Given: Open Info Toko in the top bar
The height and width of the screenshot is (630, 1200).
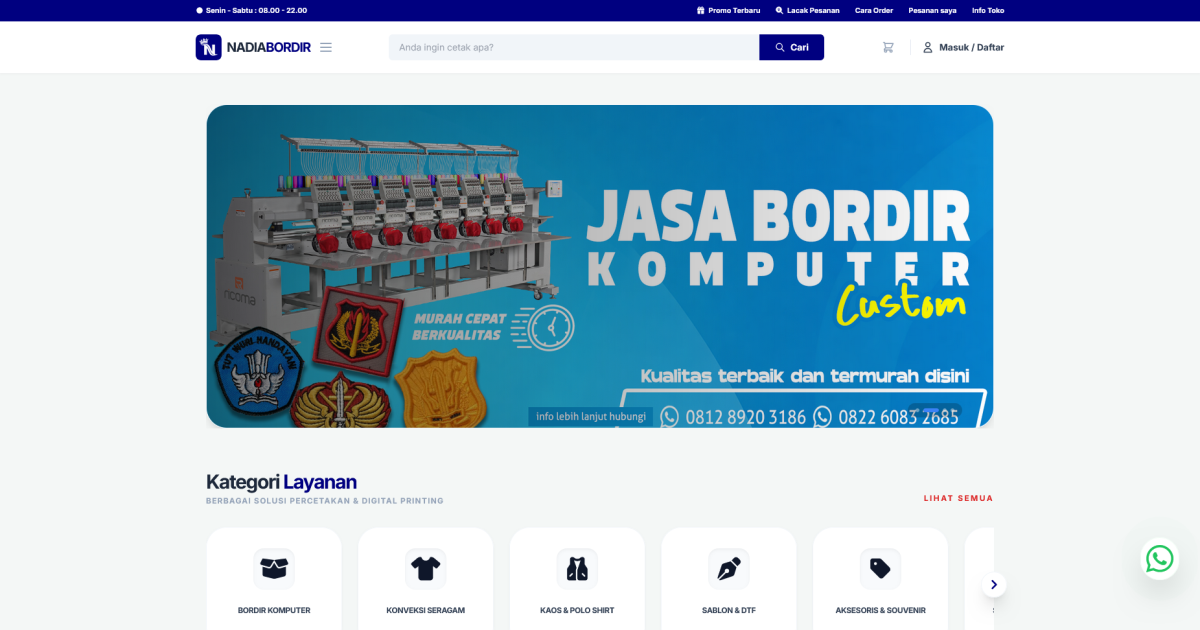Looking at the screenshot, I should [x=988, y=10].
